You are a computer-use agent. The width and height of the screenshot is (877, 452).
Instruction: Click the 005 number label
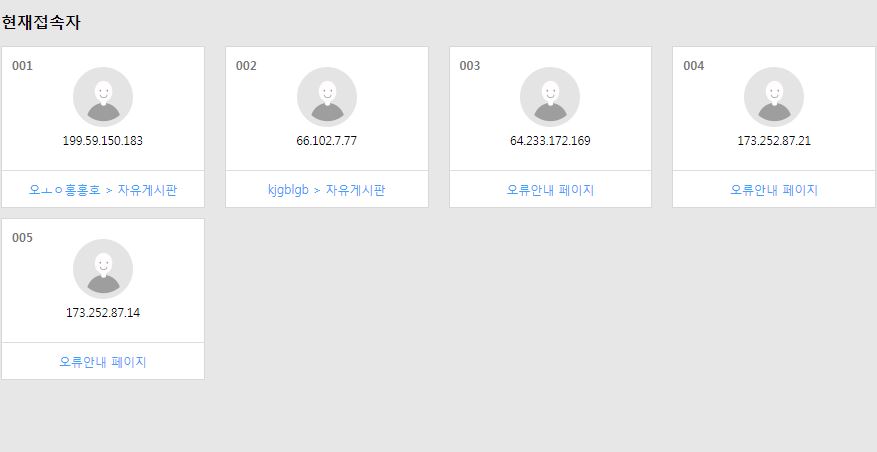point(22,238)
